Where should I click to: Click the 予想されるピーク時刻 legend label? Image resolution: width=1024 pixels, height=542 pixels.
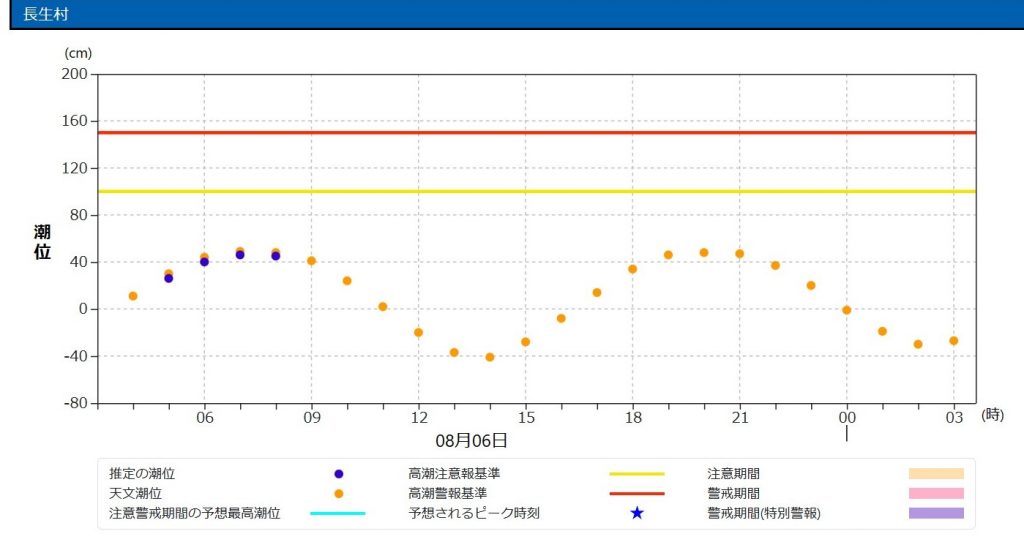tap(474, 513)
